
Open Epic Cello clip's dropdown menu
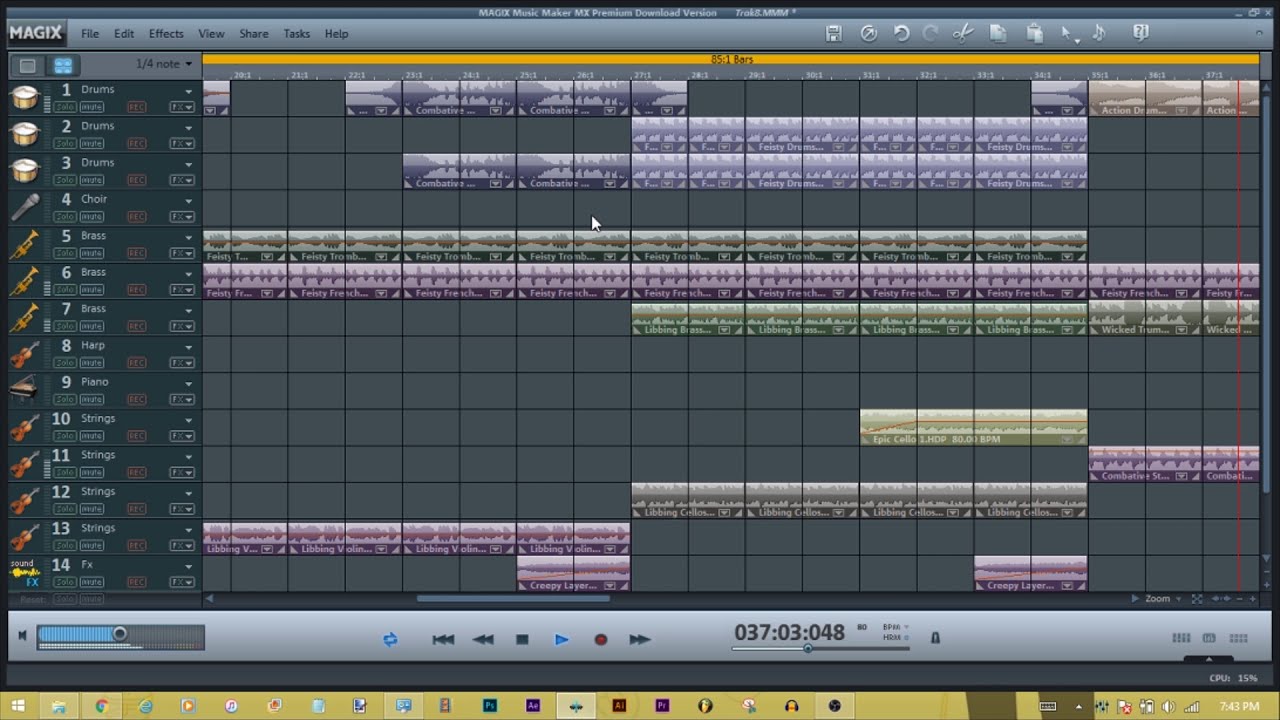[x=1068, y=439]
